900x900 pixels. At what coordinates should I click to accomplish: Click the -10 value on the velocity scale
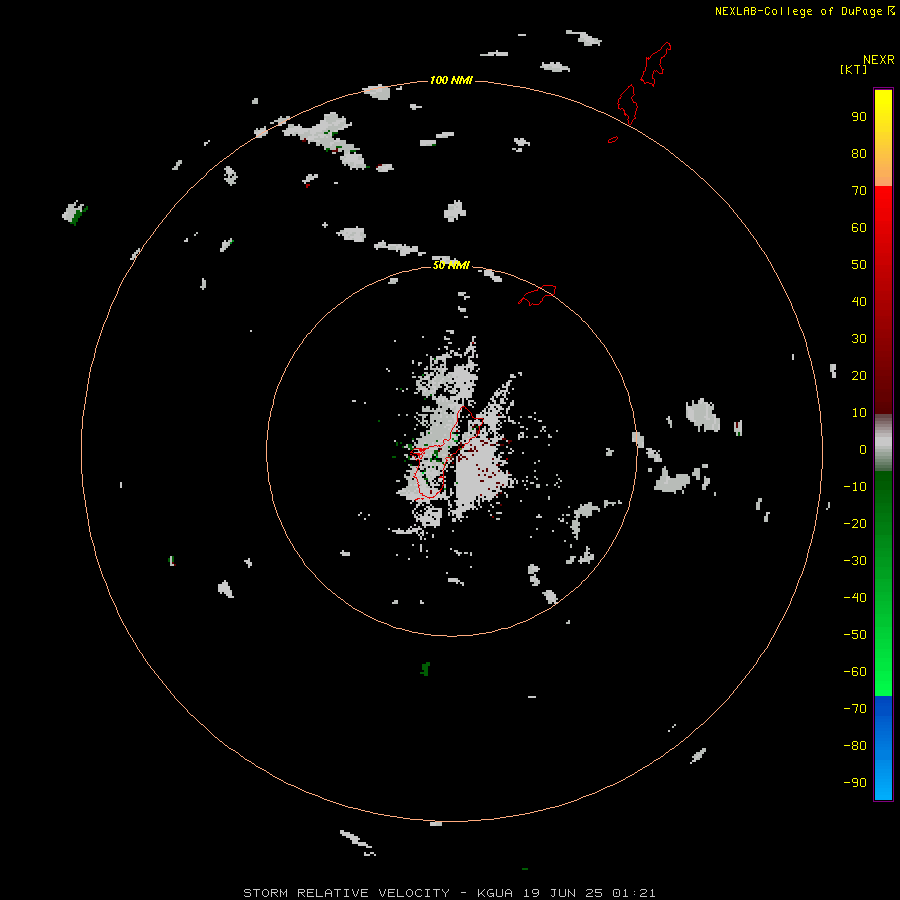coord(855,487)
